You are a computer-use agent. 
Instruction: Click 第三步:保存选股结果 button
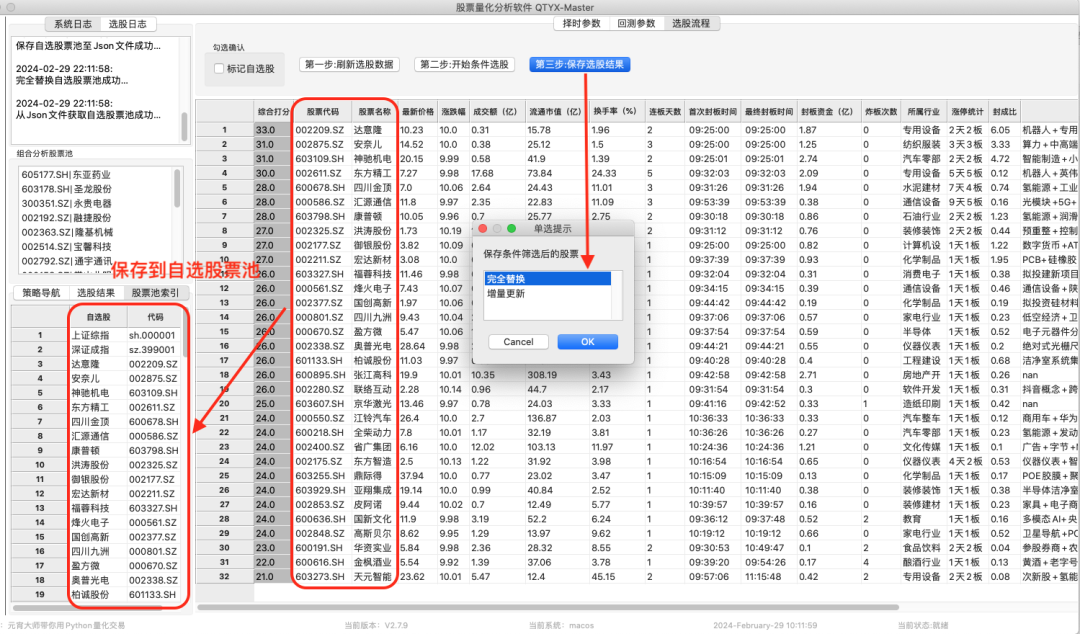click(x=580, y=64)
